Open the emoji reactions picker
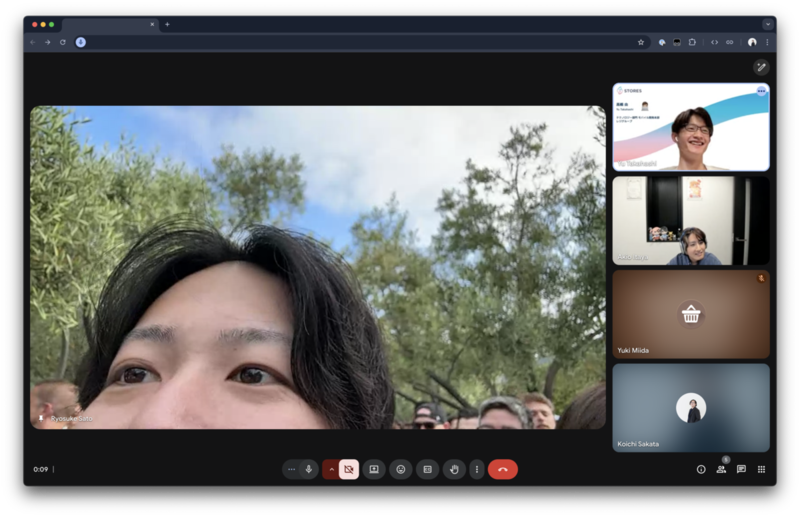 click(401, 470)
